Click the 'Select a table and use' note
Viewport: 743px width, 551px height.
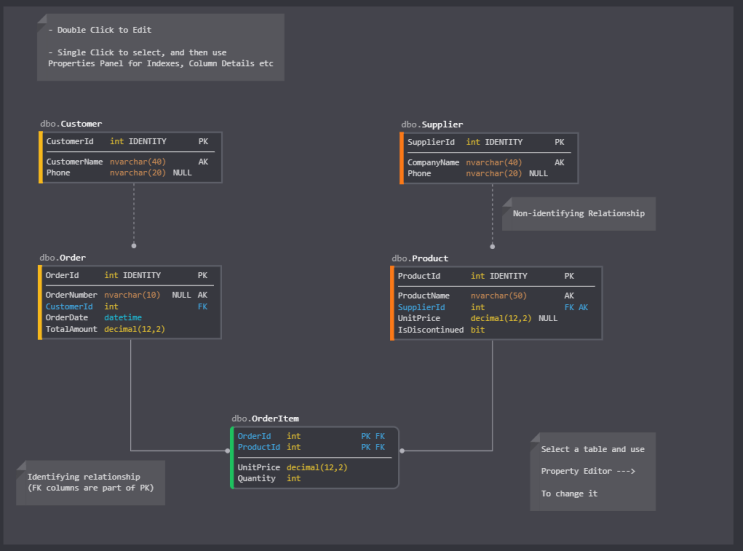592,471
